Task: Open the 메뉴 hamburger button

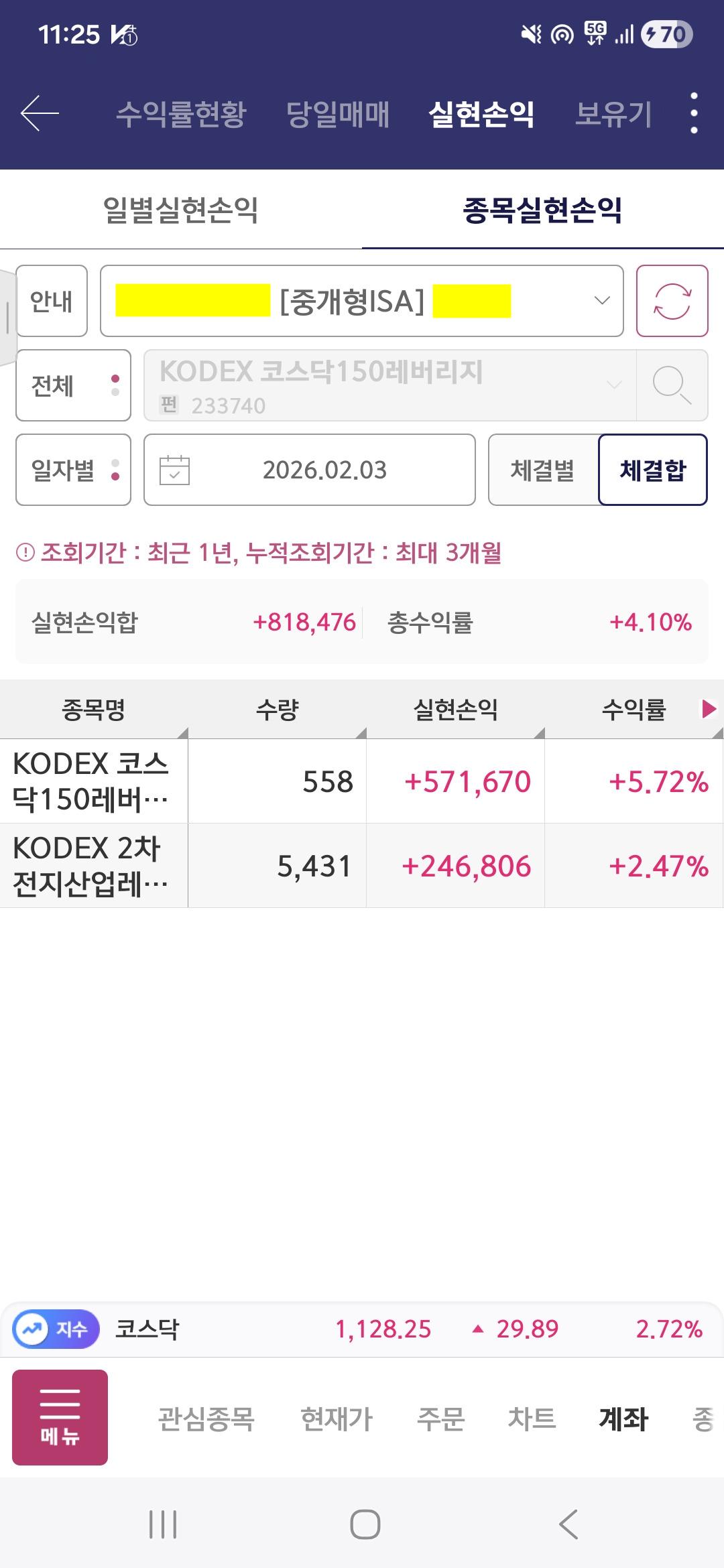Action: pyautogui.click(x=60, y=1417)
